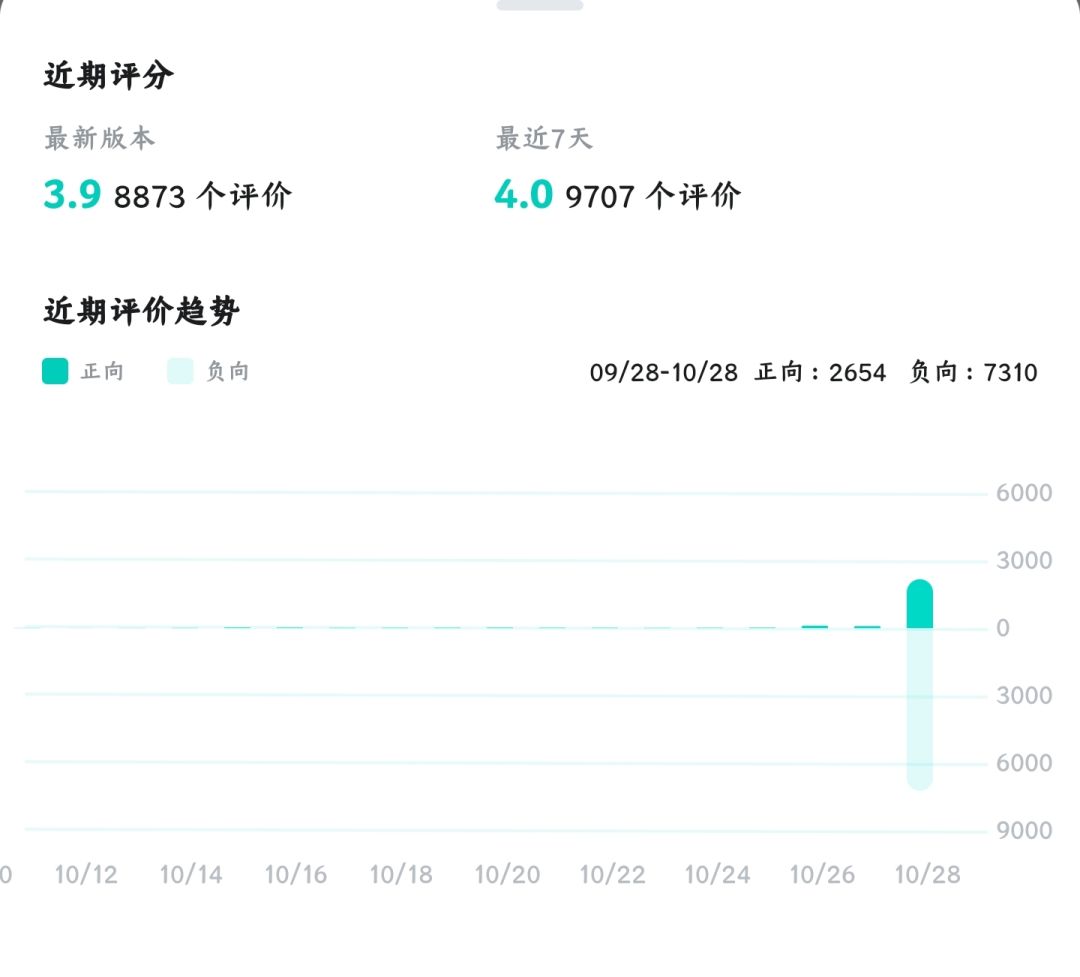Select the 最近7天 label
Screen dimensions: 1080x977
point(544,138)
